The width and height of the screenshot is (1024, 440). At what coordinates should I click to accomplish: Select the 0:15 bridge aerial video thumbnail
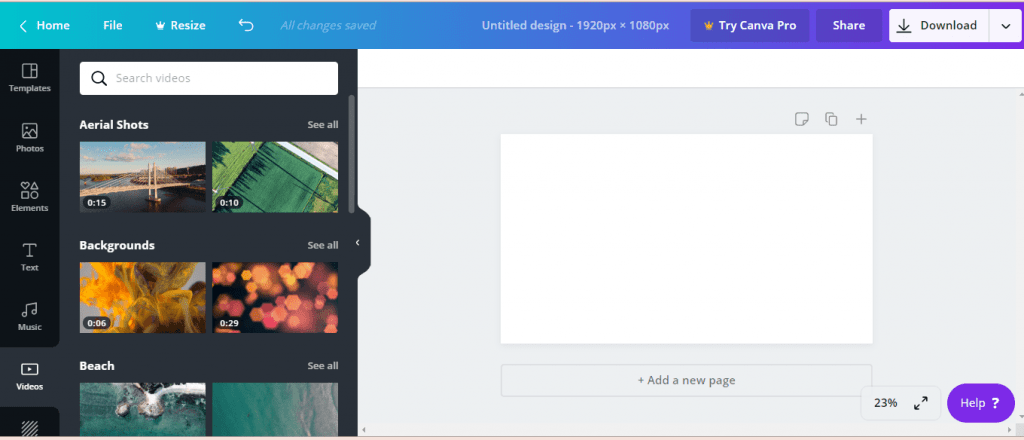(x=142, y=177)
